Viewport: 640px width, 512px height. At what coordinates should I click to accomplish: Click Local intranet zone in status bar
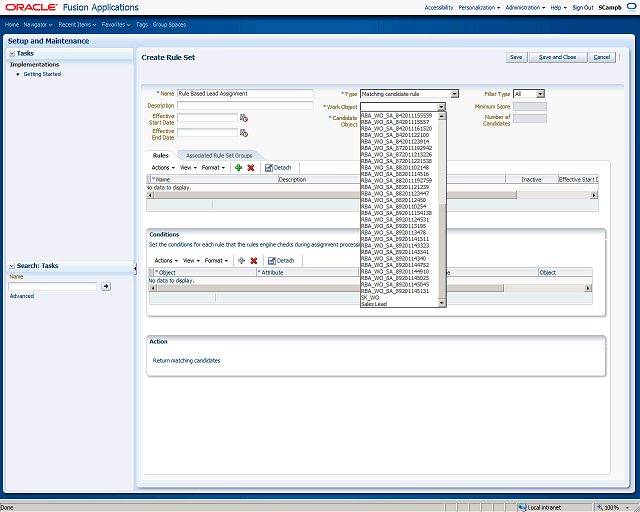[x=540, y=508]
